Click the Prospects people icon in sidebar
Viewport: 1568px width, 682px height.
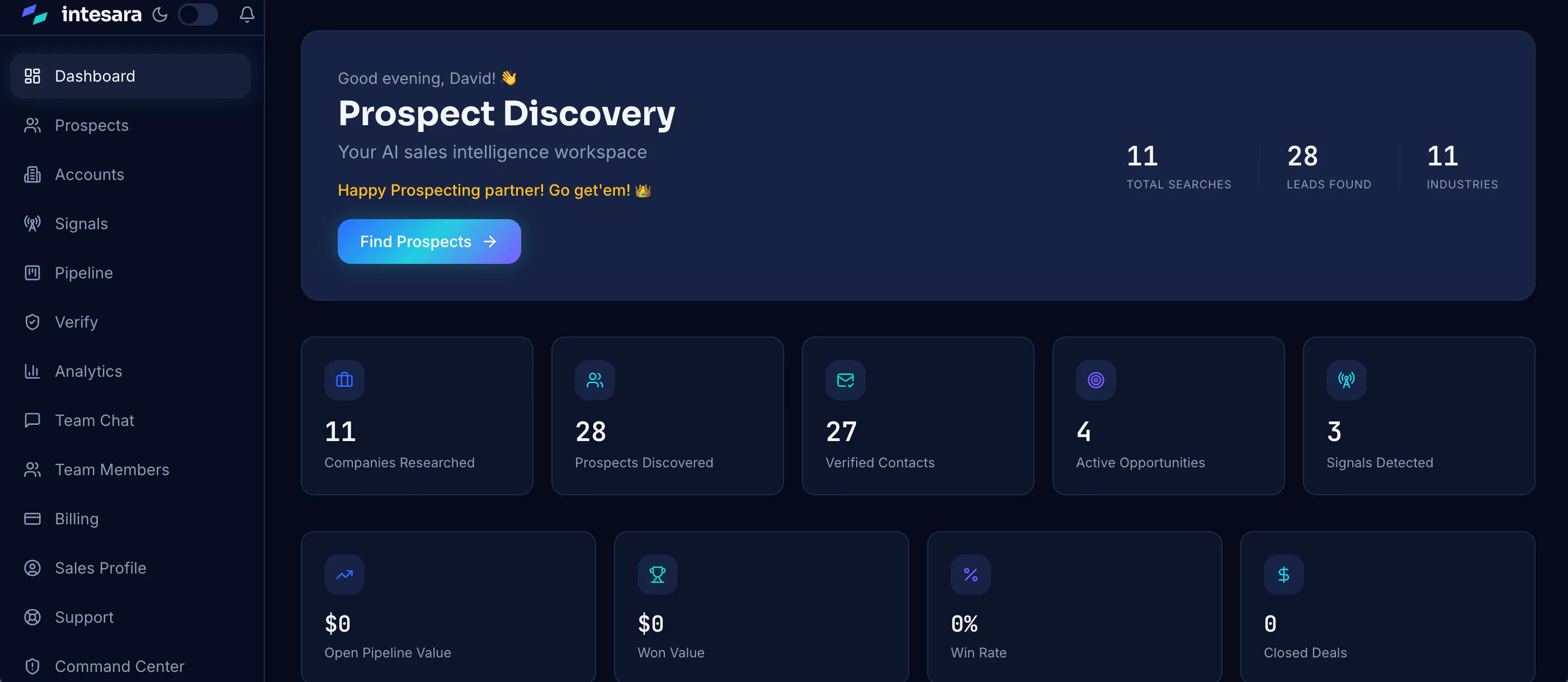(x=32, y=125)
